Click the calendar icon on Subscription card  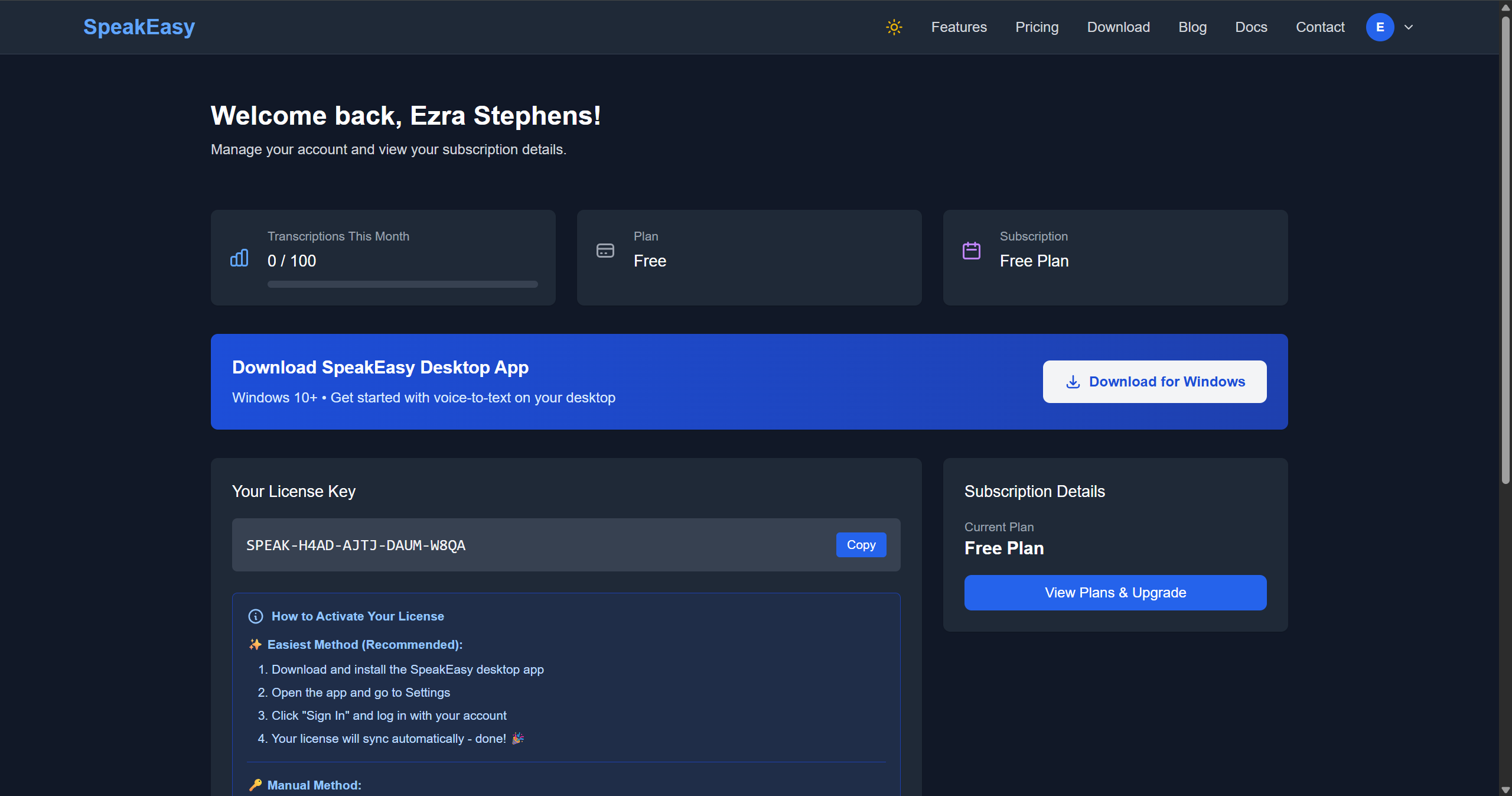point(971,250)
